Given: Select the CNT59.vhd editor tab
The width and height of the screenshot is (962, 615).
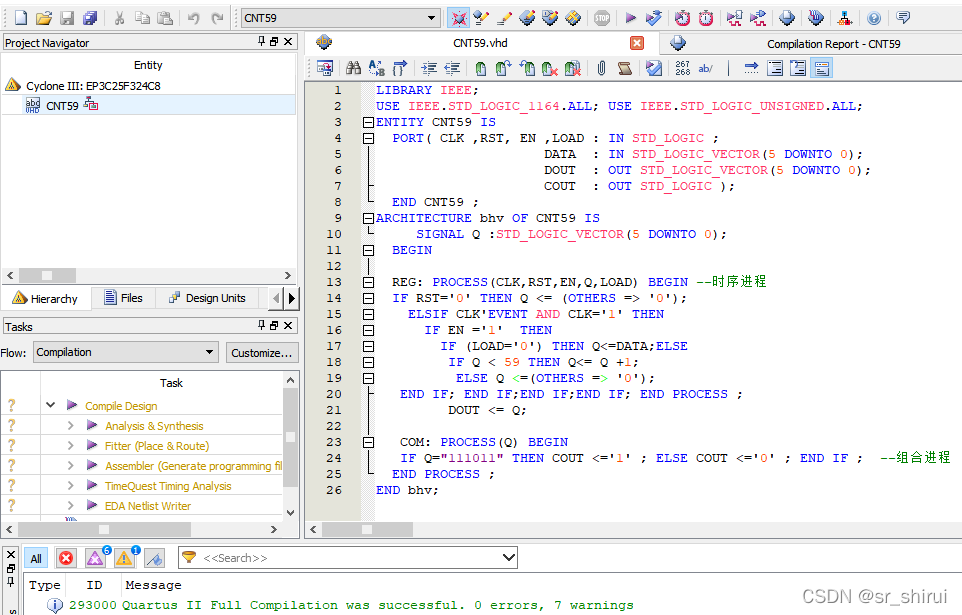Looking at the screenshot, I should 480,43.
